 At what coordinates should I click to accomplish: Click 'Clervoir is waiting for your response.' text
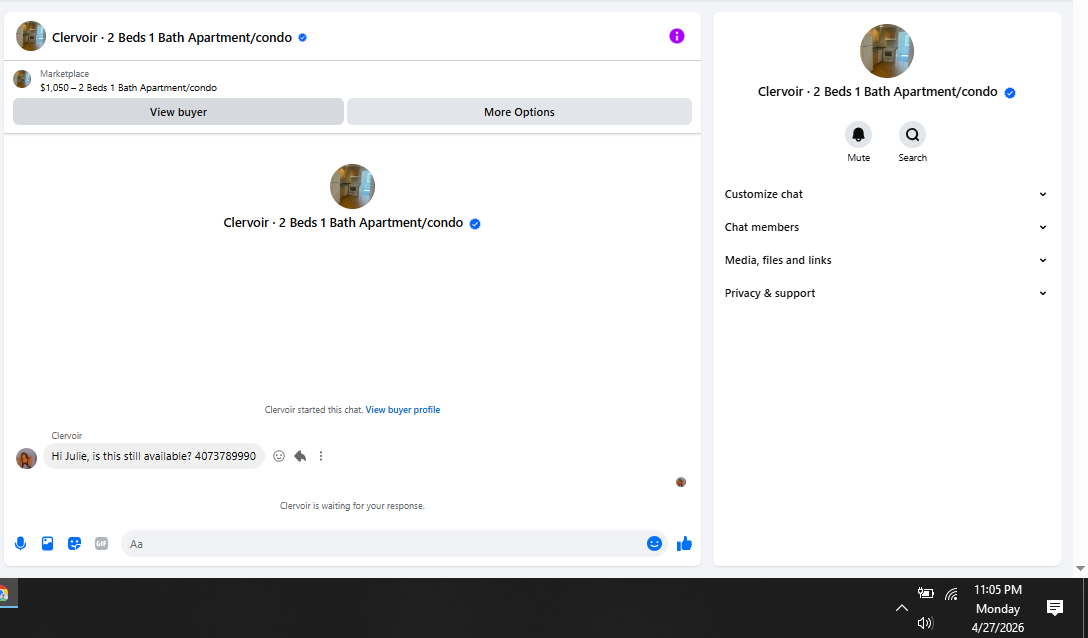tap(352, 505)
